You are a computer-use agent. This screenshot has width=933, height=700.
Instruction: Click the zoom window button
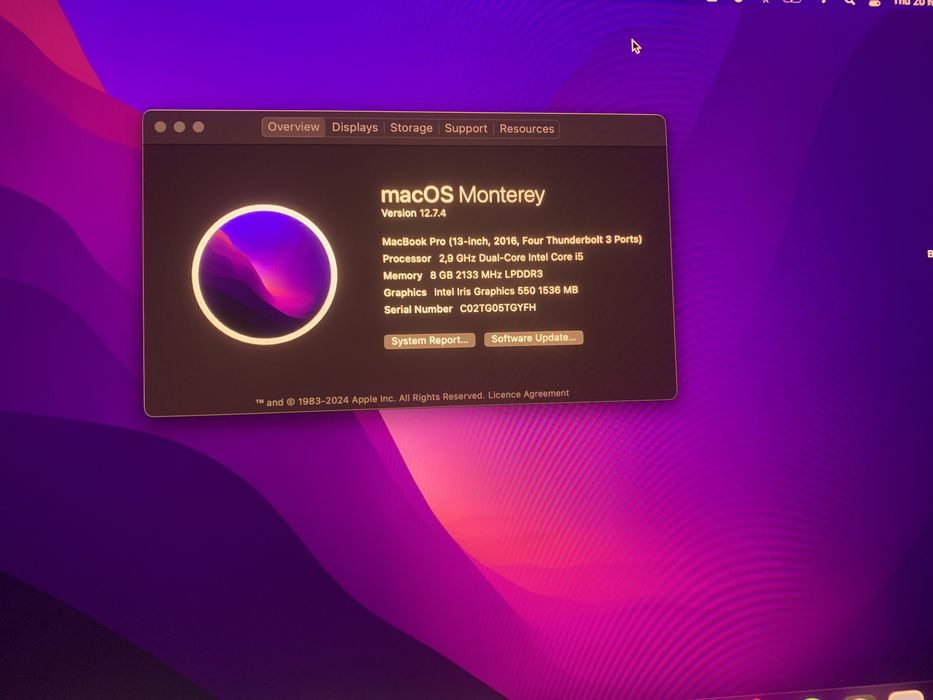(x=198, y=127)
